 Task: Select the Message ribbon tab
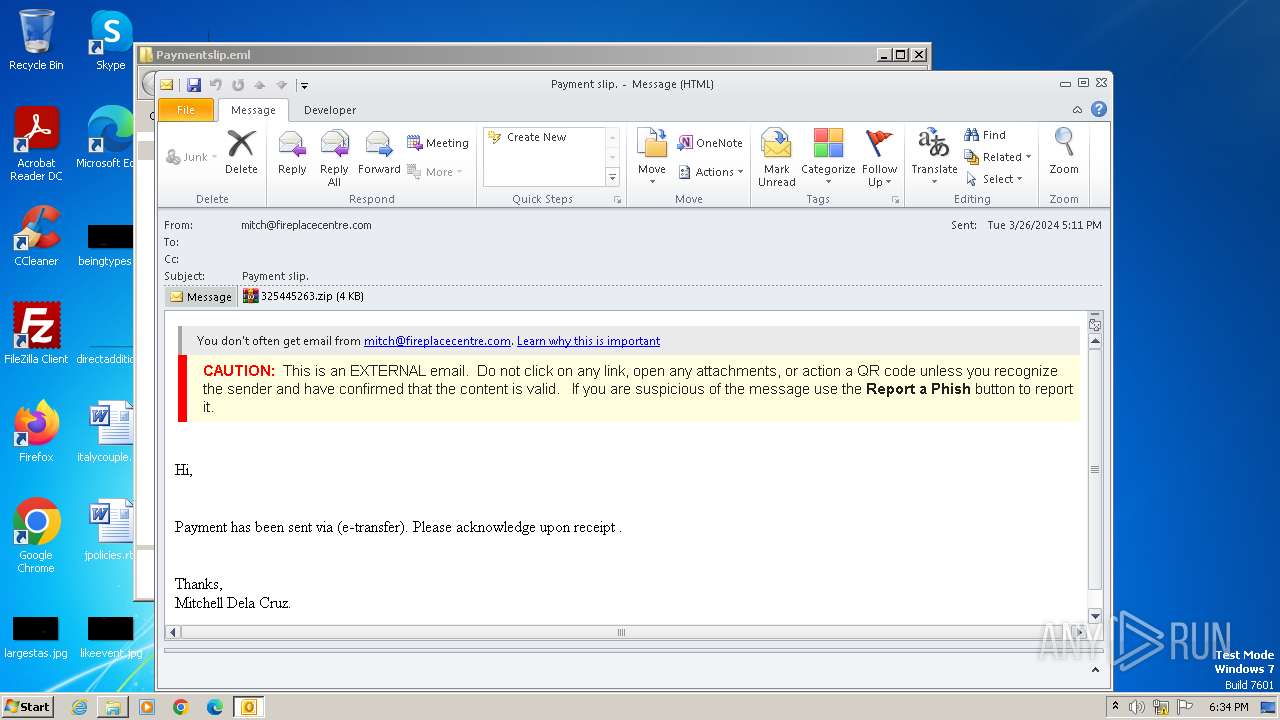pyautogui.click(x=253, y=110)
